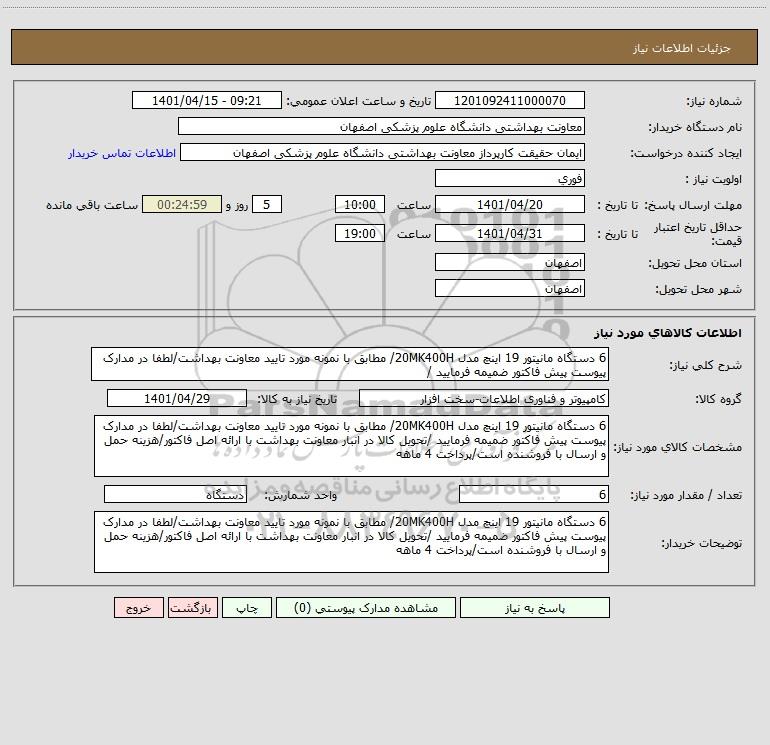Click unit of measure field 'دستگاه'

tap(175, 495)
